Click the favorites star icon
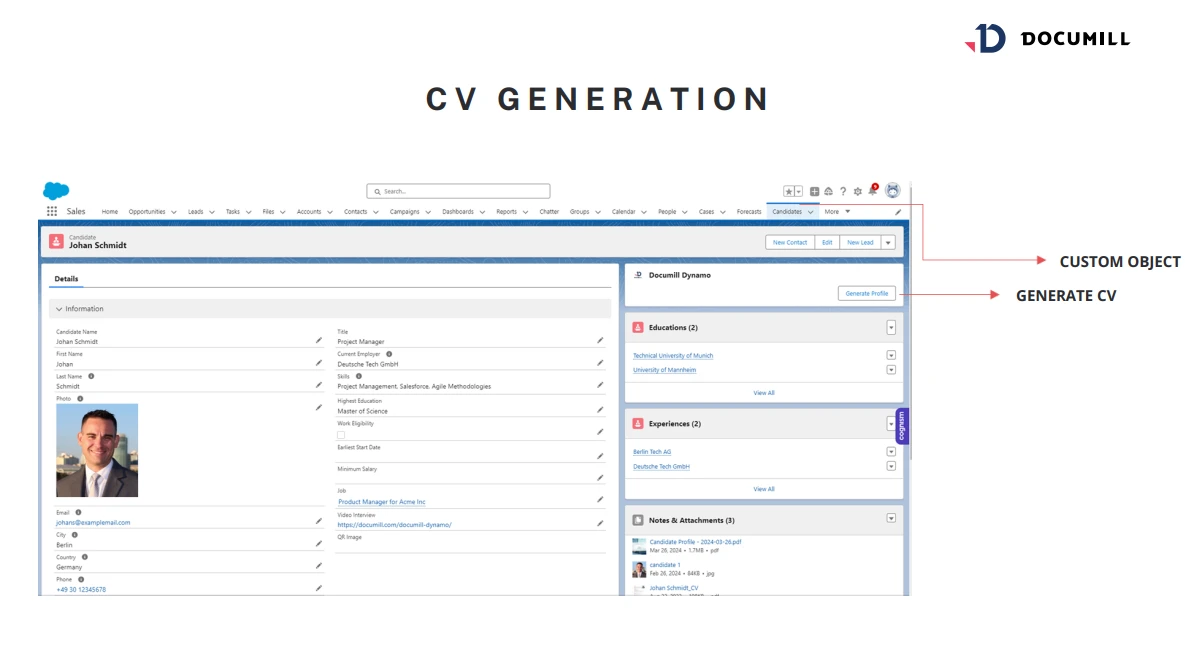 pos(789,191)
